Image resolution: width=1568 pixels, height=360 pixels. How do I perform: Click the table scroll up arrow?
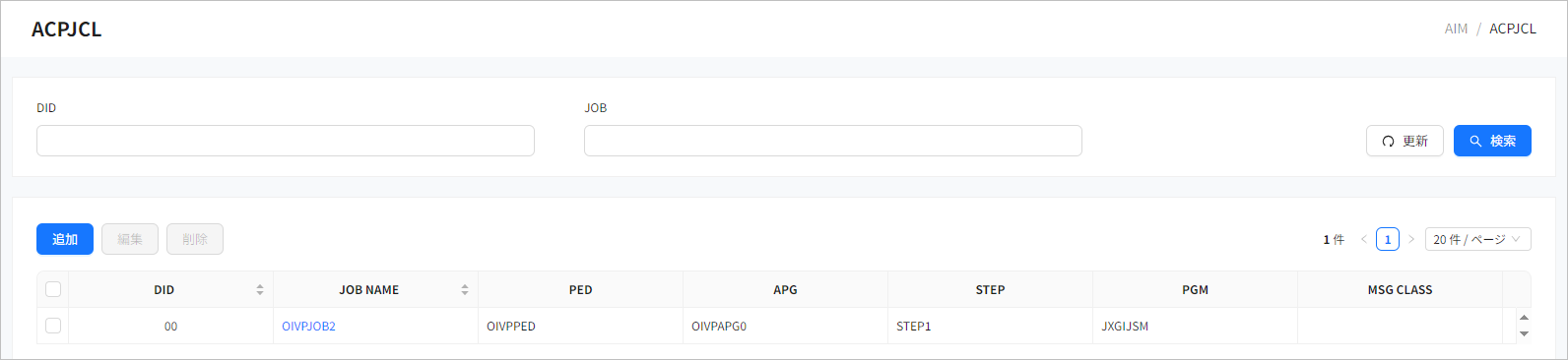pos(1524,318)
